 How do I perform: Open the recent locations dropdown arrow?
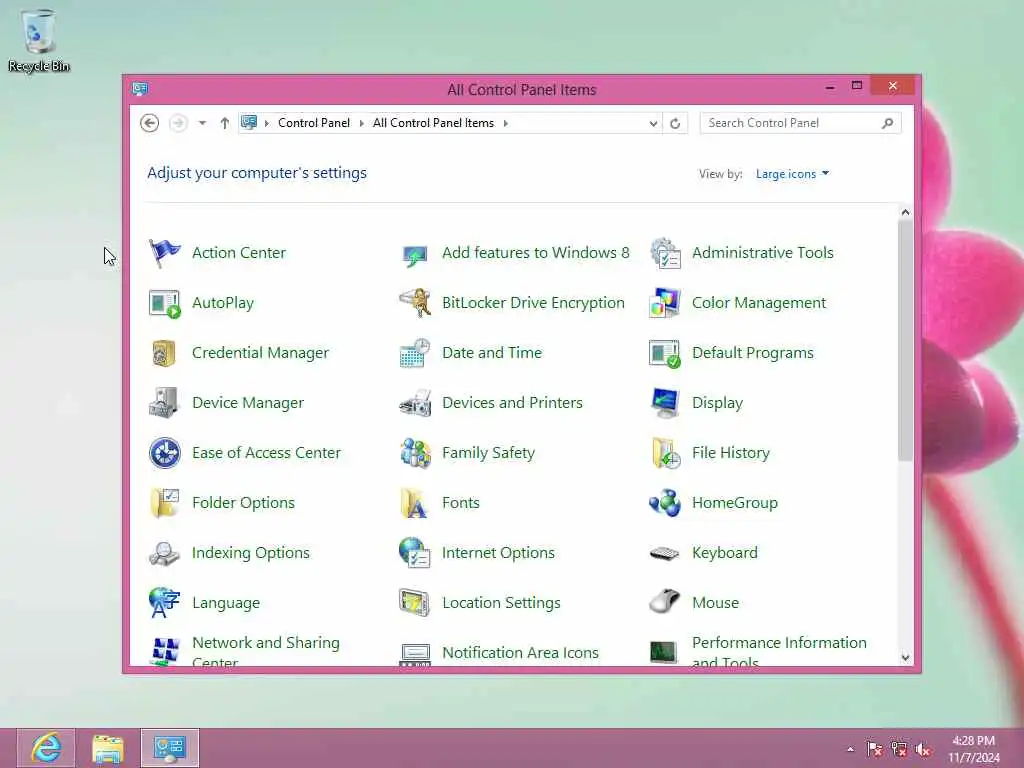tap(202, 123)
